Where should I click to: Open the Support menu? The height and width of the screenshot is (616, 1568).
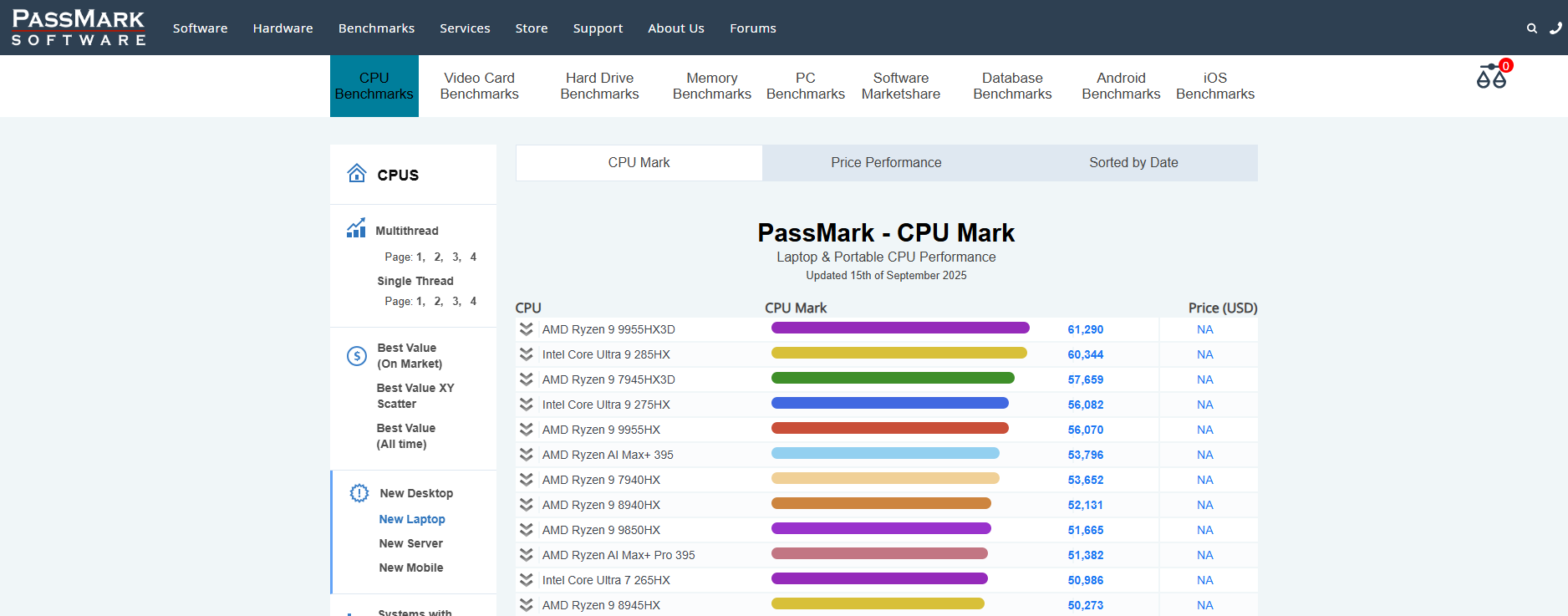[598, 28]
